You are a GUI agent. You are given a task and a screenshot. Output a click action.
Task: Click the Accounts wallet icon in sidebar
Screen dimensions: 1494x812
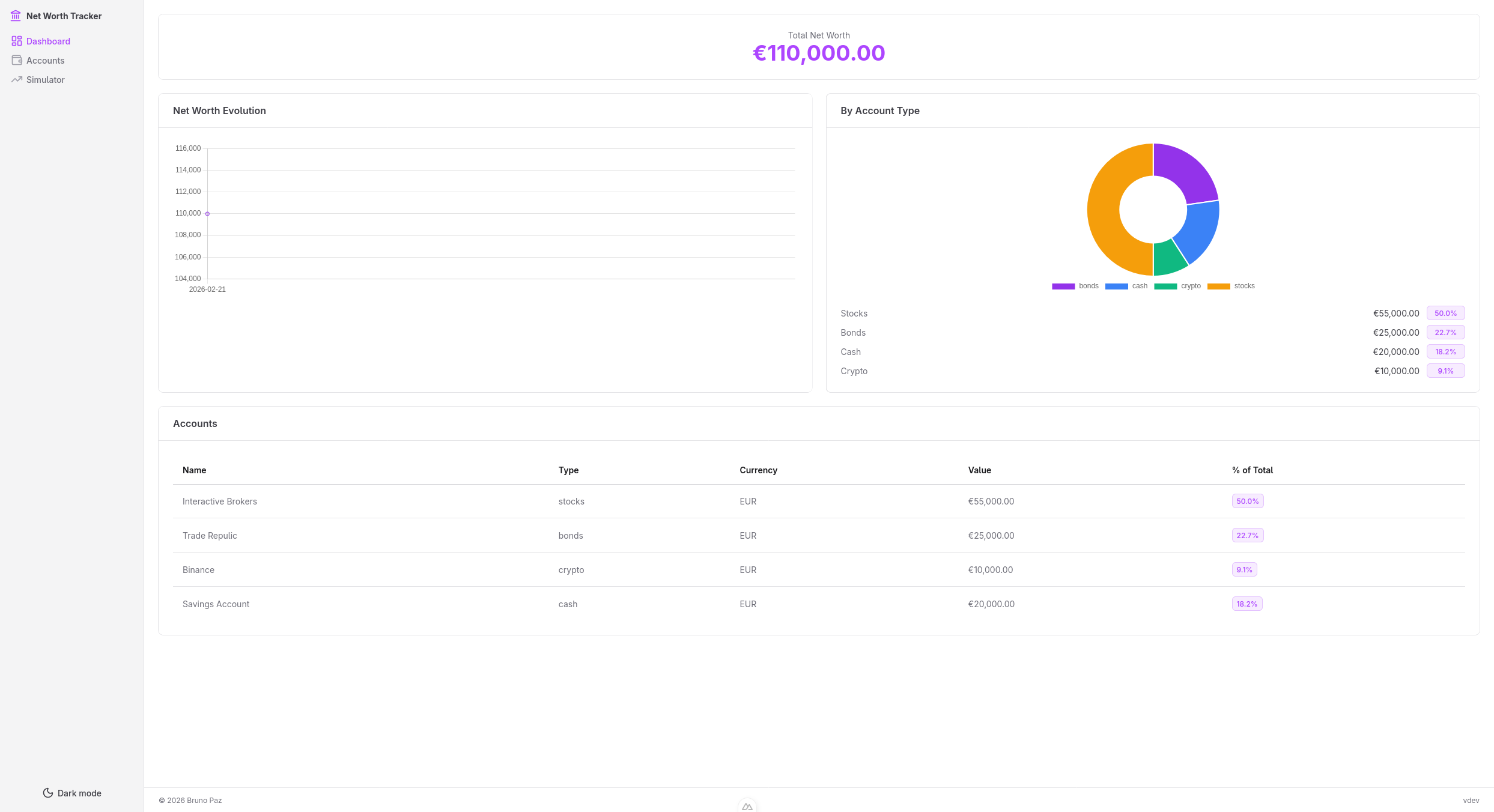click(x=17, y=60)
